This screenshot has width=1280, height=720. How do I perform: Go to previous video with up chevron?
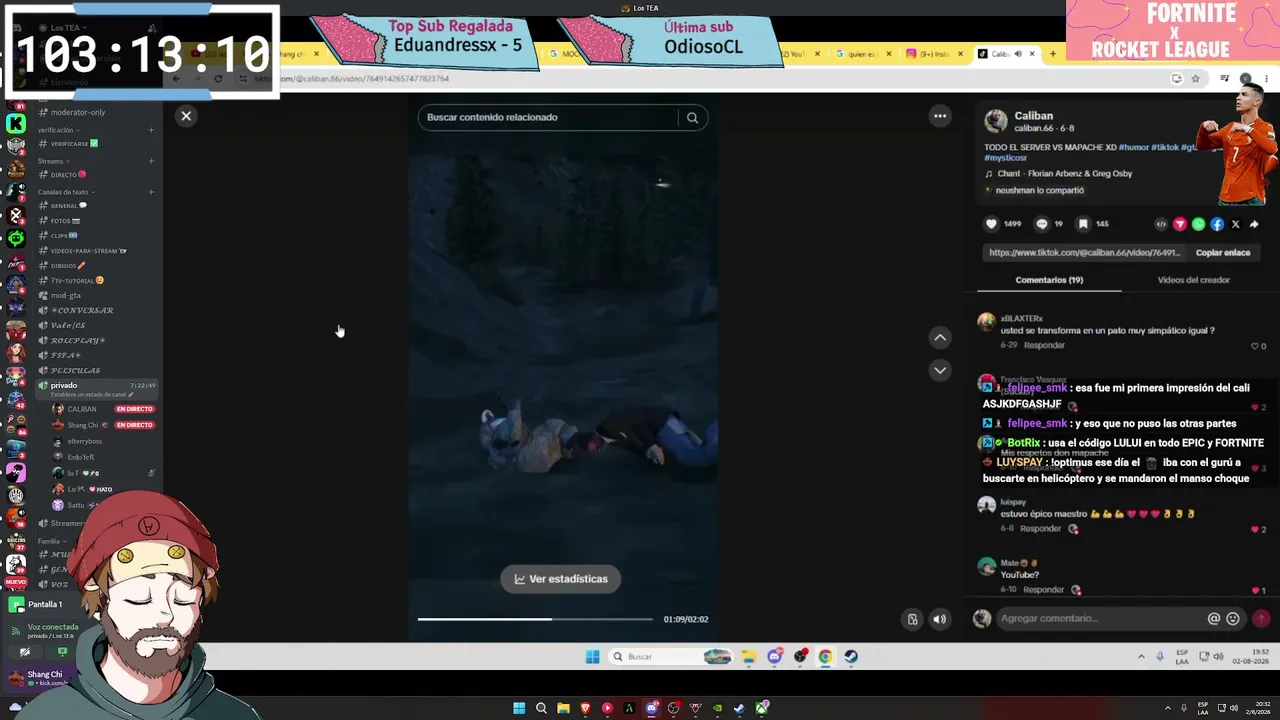(940, 338)
